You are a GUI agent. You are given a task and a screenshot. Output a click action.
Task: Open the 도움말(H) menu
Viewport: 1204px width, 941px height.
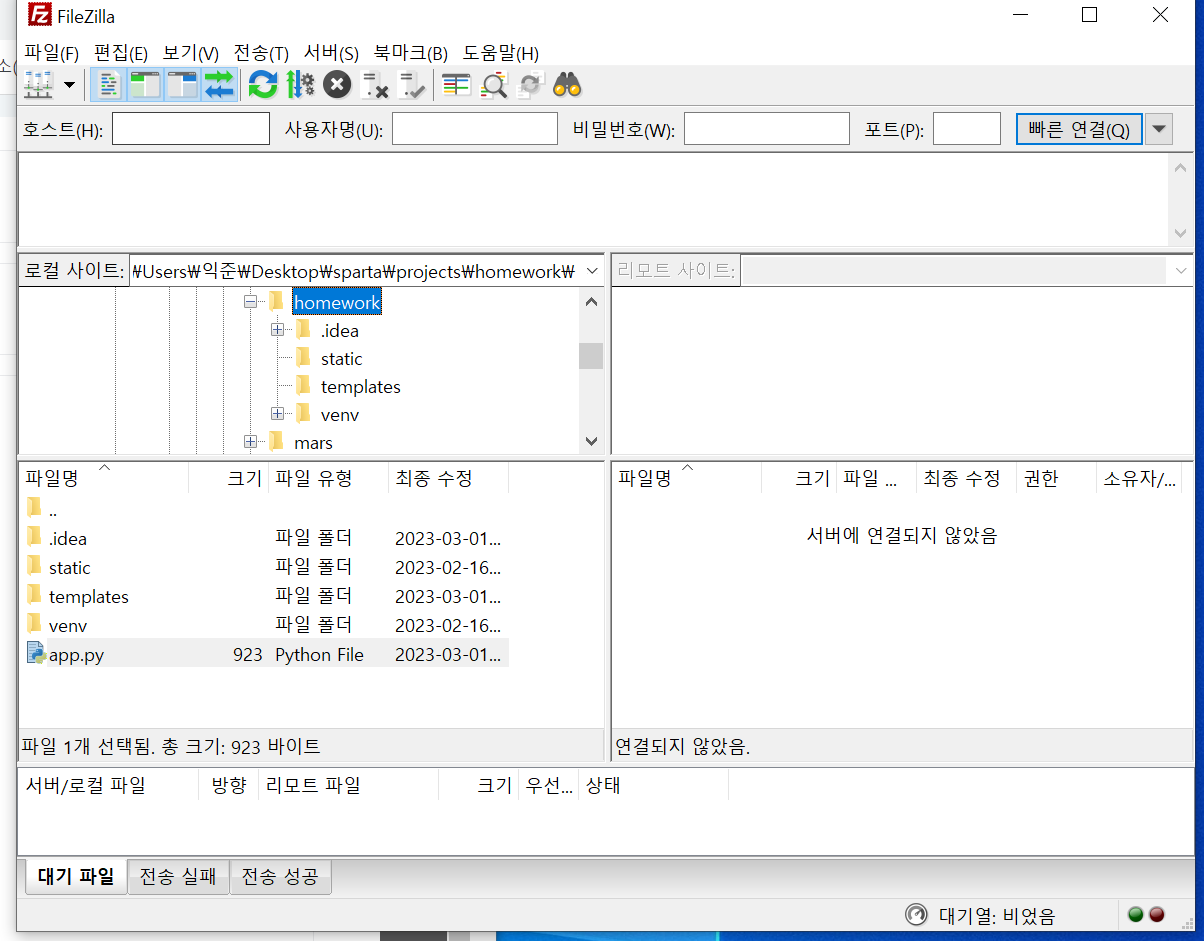pos(501,53)
